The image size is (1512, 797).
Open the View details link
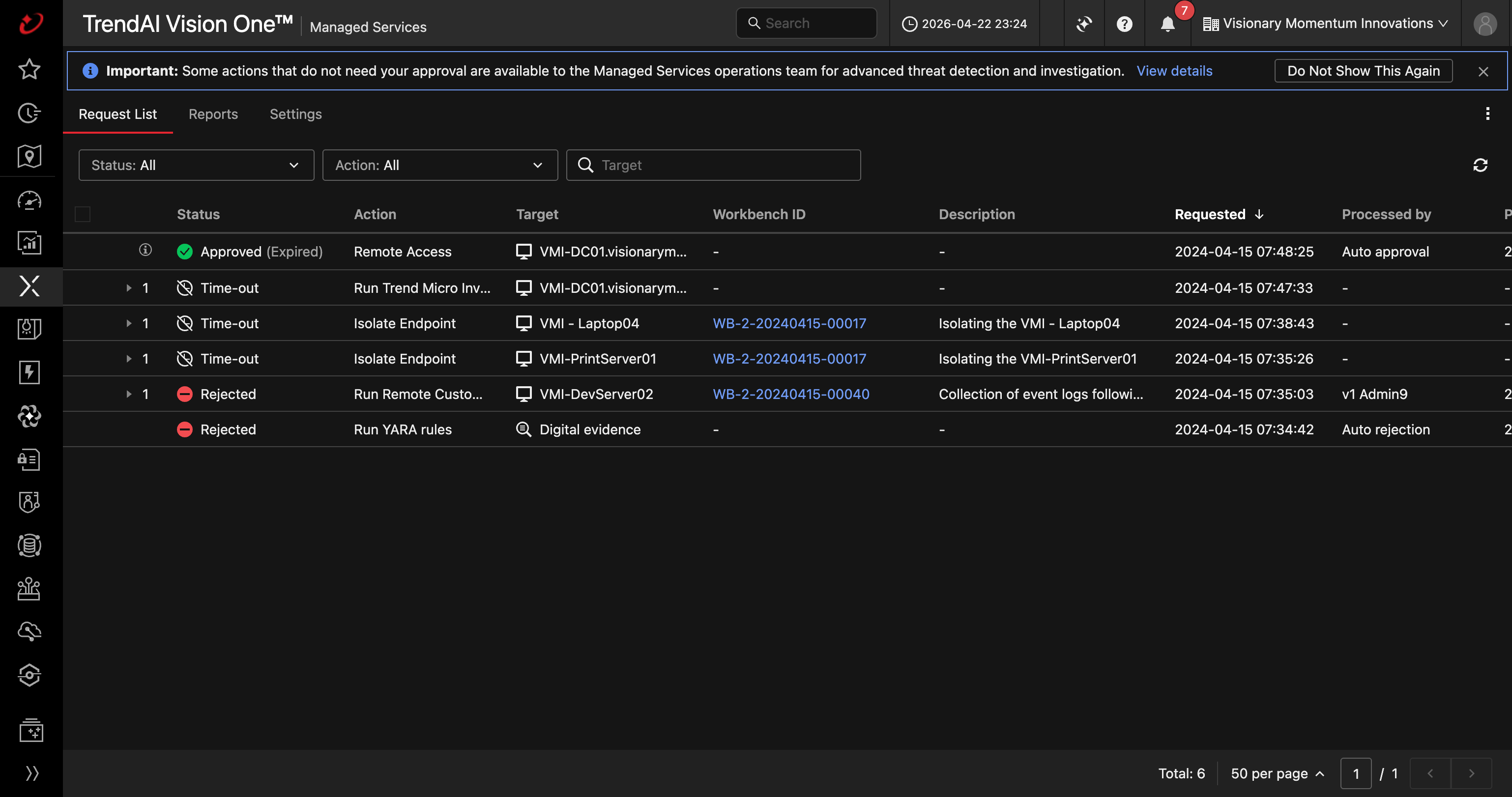click(1174, 70)
